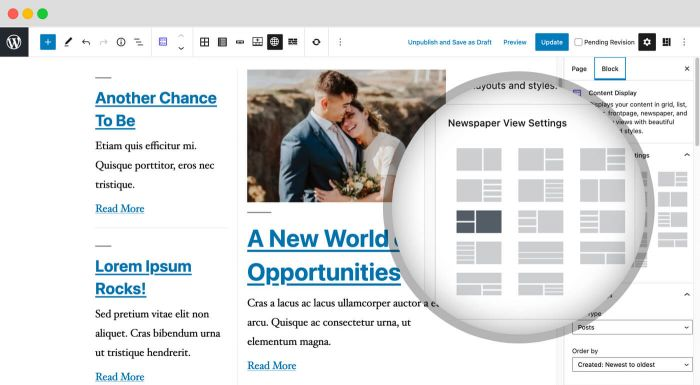Select the dark highlighted newspaper layout thumbnail
This screenshot has width=700, height=385.
pyautogui.click(x=479, y=222)
